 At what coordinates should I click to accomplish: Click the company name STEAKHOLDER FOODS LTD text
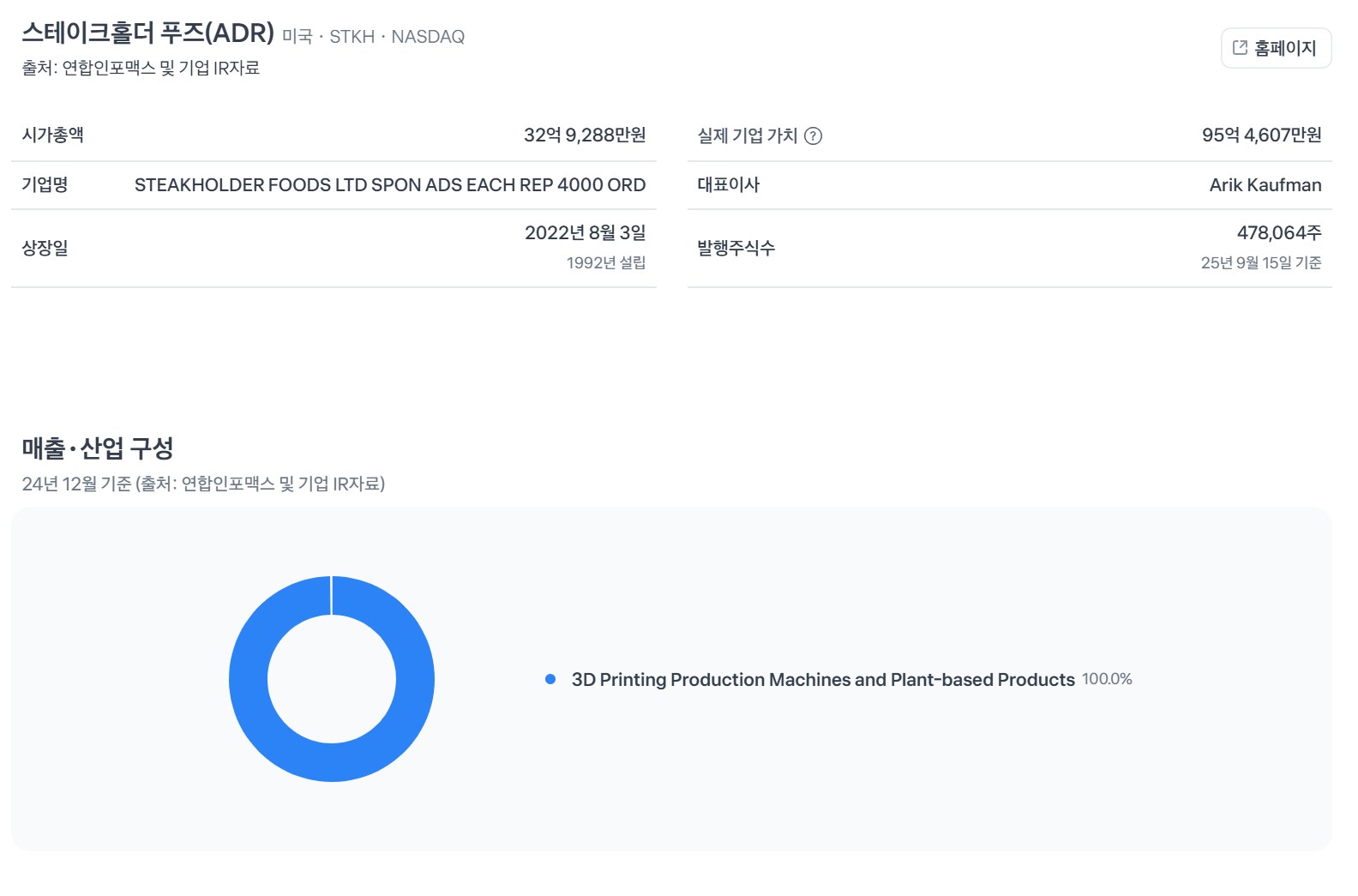390,185
